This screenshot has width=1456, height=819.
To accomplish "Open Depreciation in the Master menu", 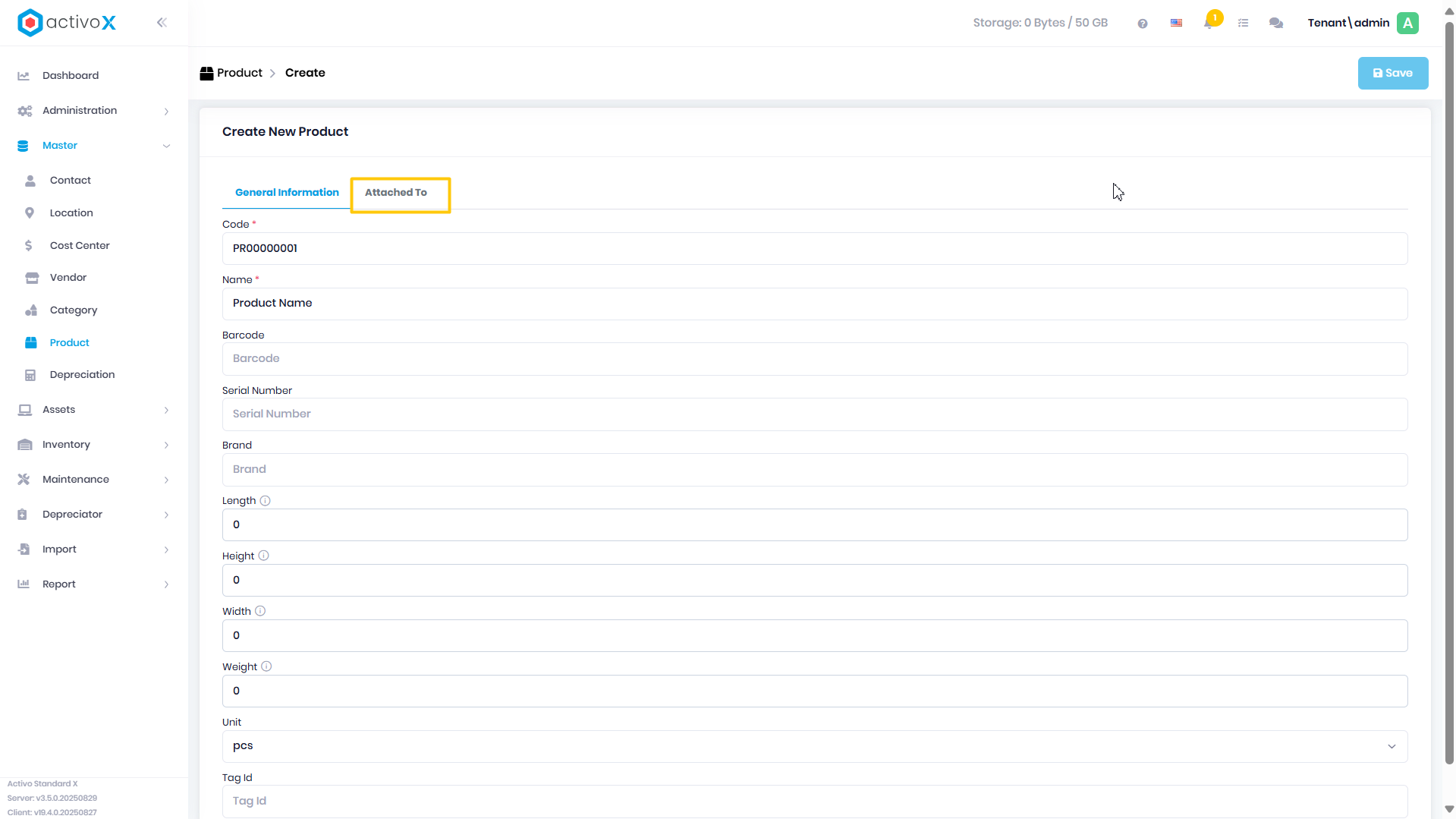I will pos(83,375).
